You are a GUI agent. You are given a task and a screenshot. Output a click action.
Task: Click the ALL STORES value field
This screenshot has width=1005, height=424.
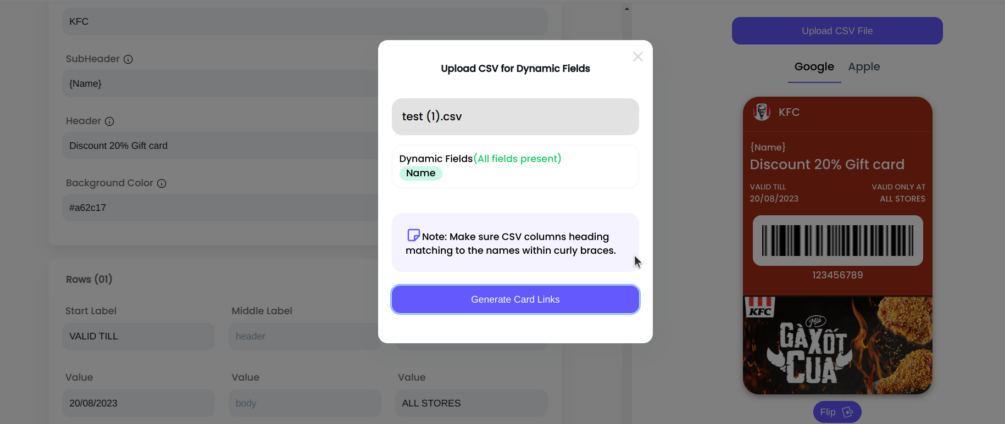tap(471, 403)
